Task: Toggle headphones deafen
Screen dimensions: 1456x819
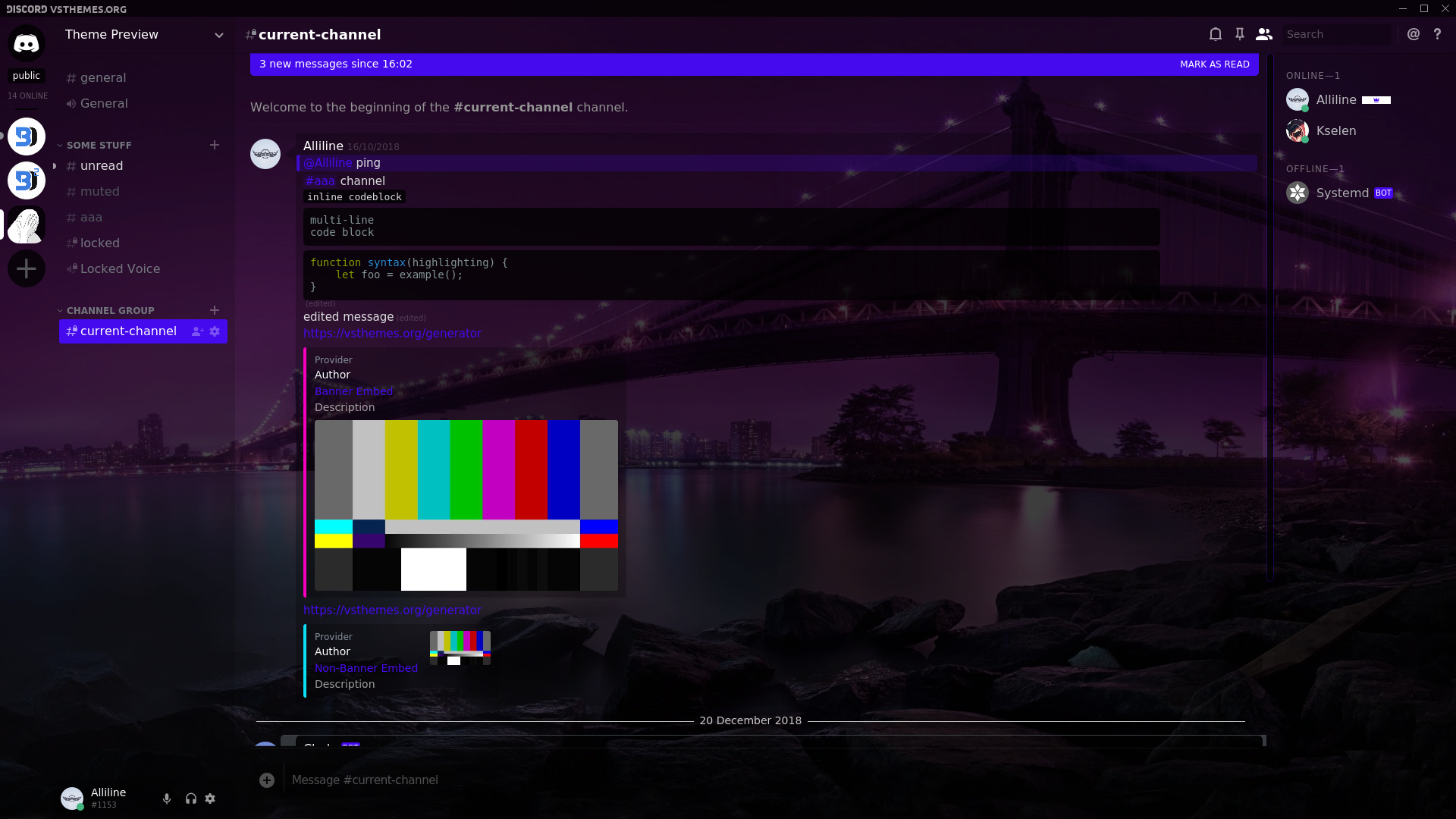Action: [x=190, y=799]
